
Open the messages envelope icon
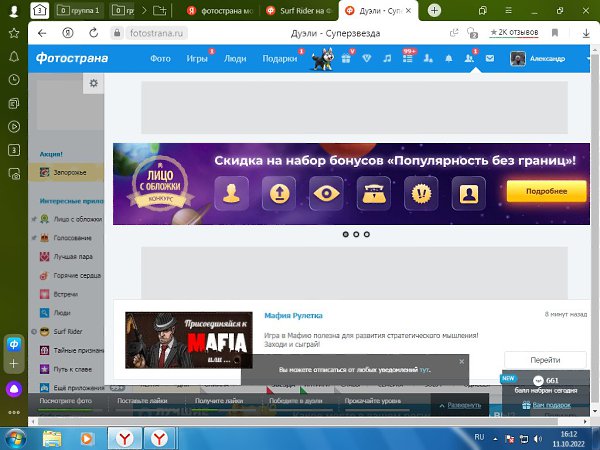click(489, 59)
